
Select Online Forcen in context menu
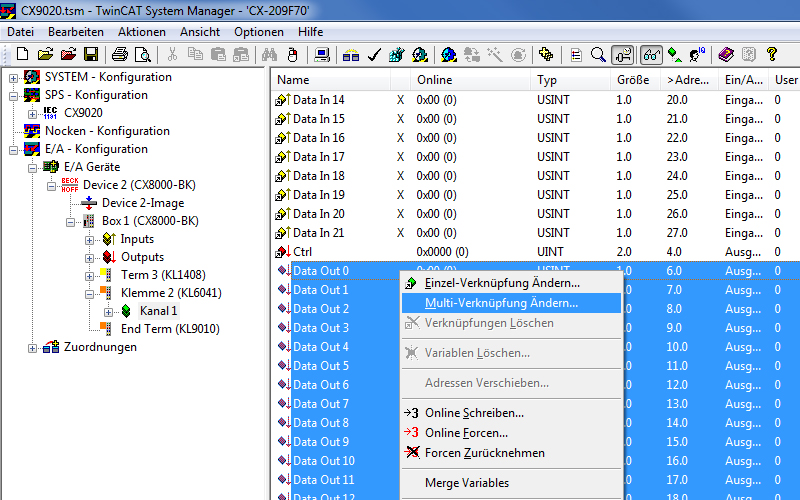[x=511, y=433]
